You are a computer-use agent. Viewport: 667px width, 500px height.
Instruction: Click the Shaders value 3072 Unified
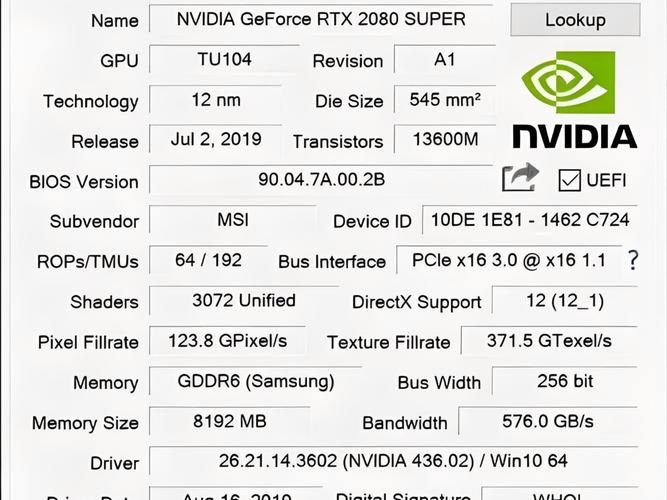pyautogui.click(x=244, y=300)
